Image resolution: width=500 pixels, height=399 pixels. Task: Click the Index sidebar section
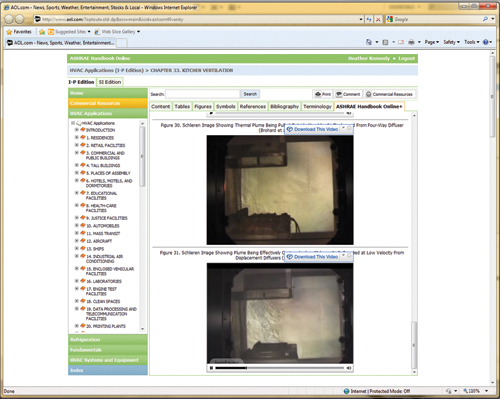coord(108,370)
